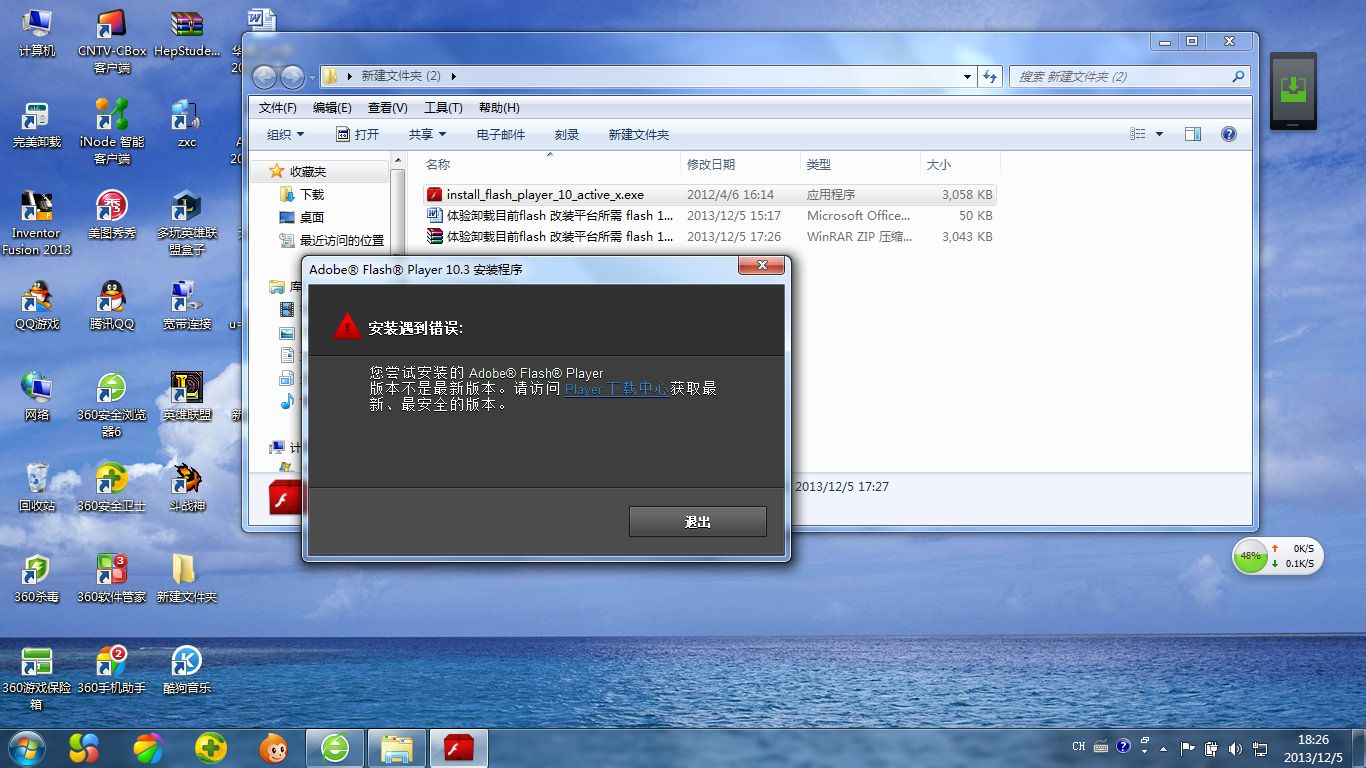This screenshot has height=768, width=1366.
Task: Click the explorer Back arrow button
Action: coord(265,76)
